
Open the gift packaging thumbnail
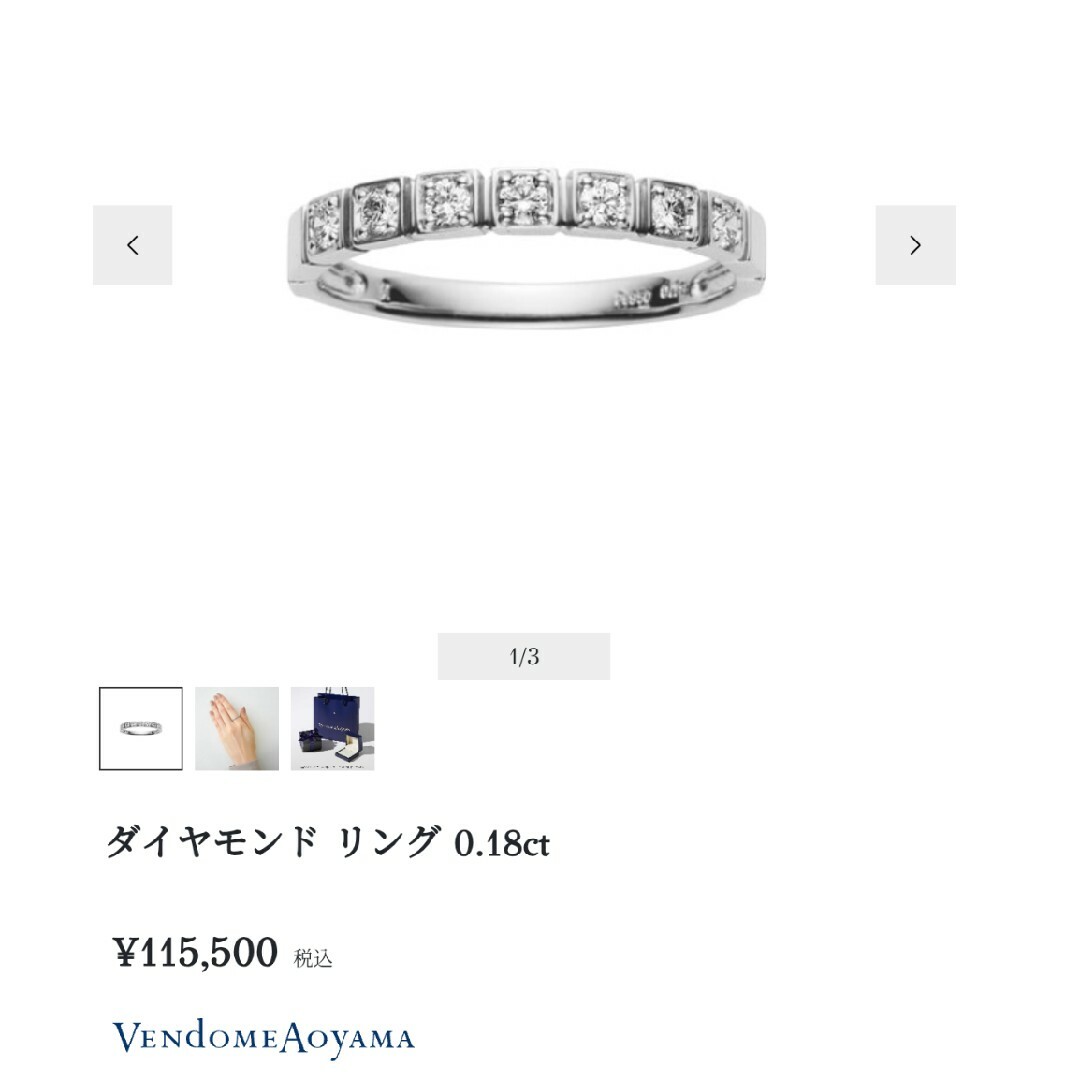(333, 728)
